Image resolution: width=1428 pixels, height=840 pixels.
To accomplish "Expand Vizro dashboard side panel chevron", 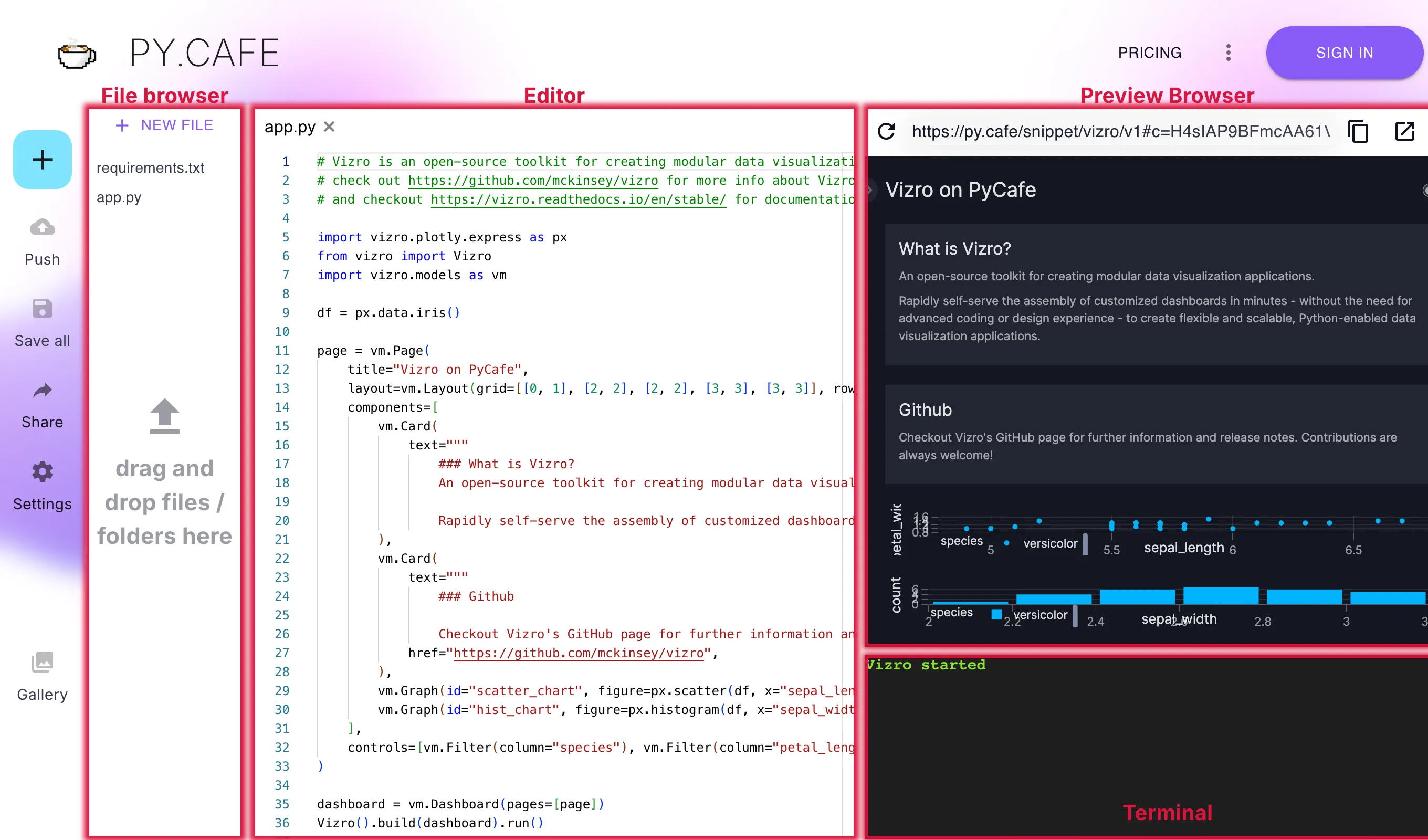I will 870,190.
